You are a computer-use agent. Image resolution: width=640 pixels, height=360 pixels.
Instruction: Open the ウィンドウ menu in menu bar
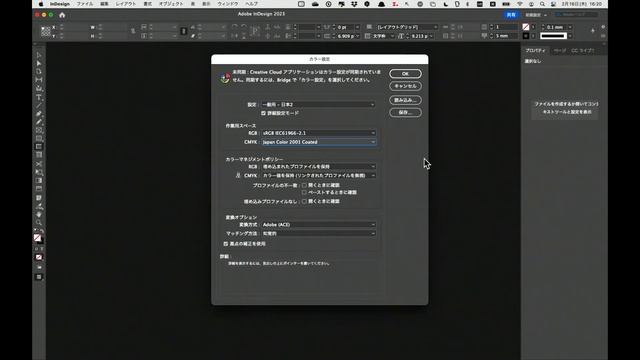coord(228,4)
